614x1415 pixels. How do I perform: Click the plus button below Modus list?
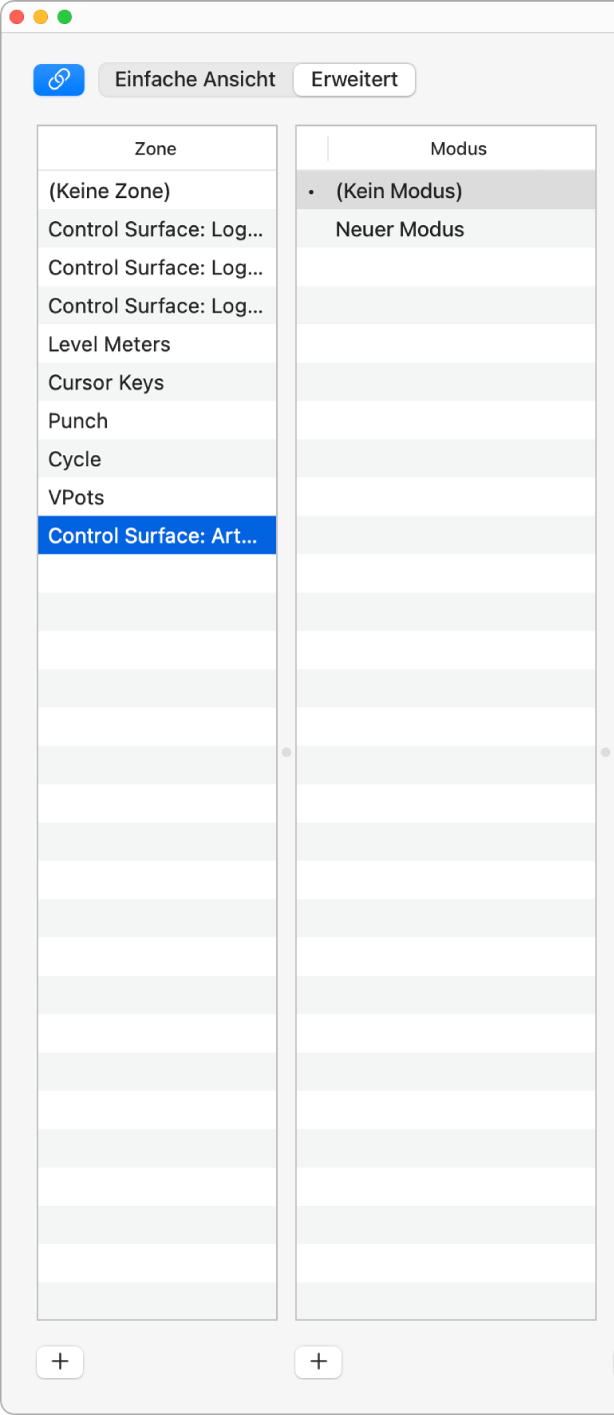tap(319, 1362)
